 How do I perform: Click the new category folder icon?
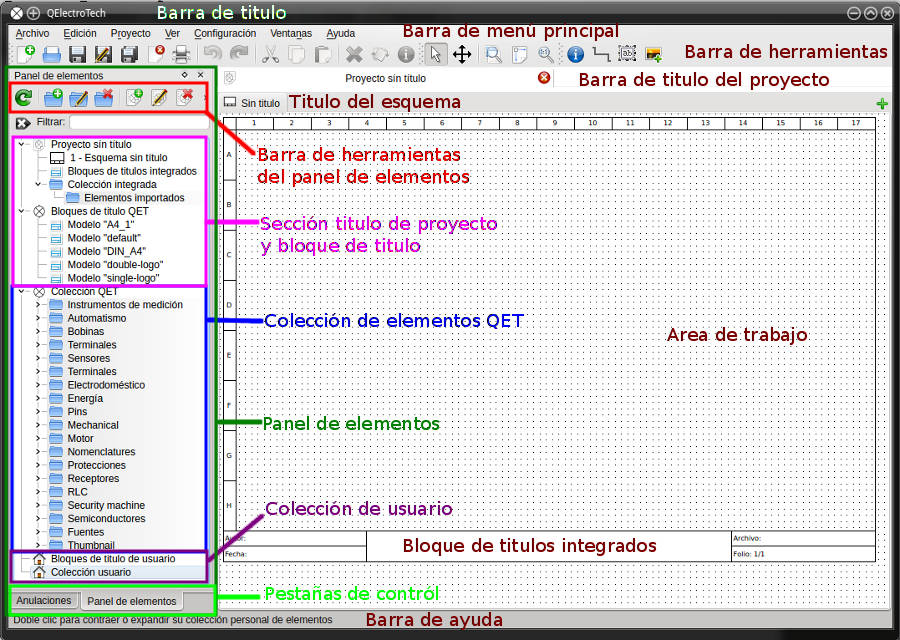tap(53, 98)
